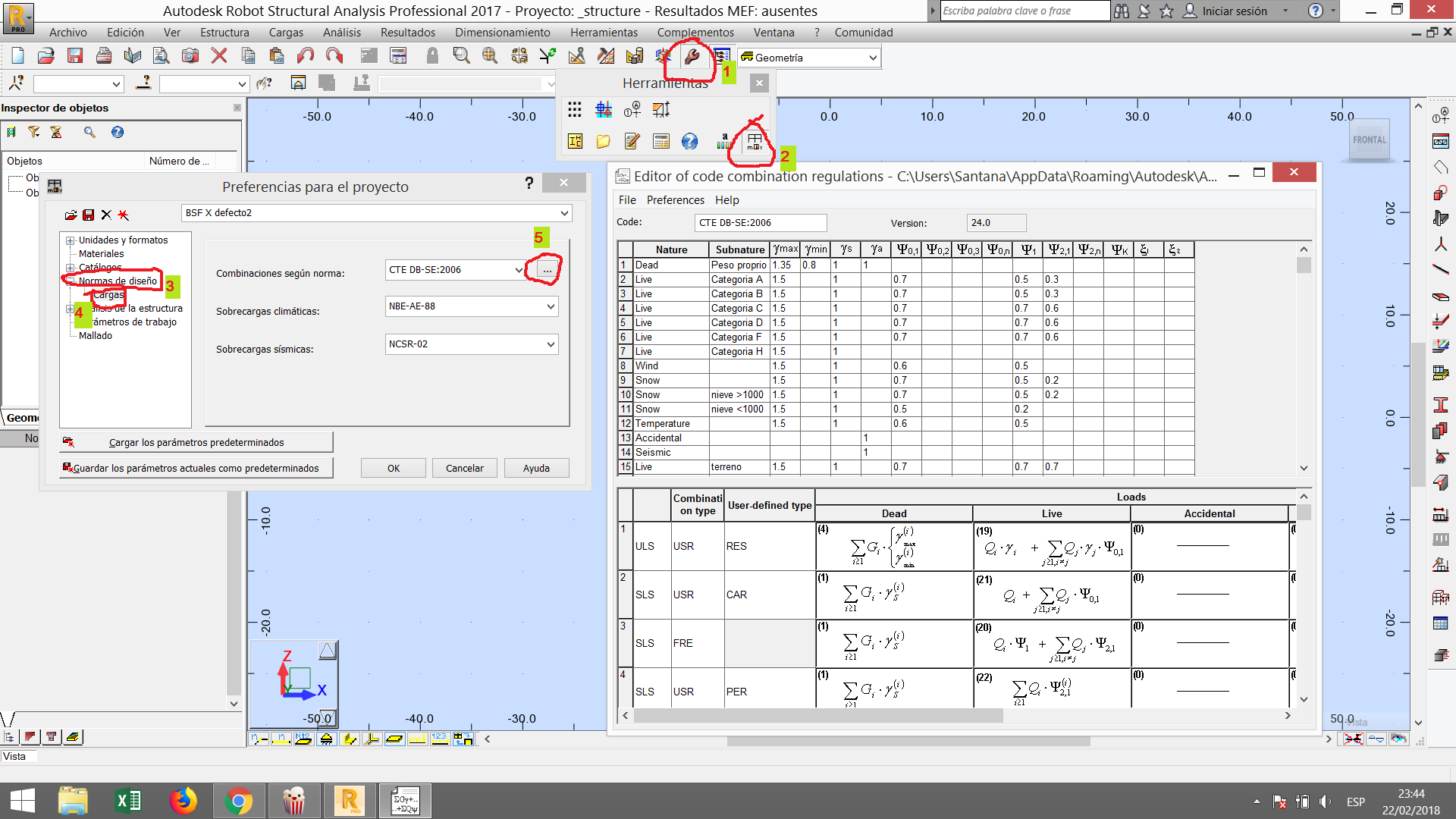The height and width of the screenshot is (819, 1456).
Task: Undo last action in main toolbar
Action: pyautogui.click(x=306, y=55)
